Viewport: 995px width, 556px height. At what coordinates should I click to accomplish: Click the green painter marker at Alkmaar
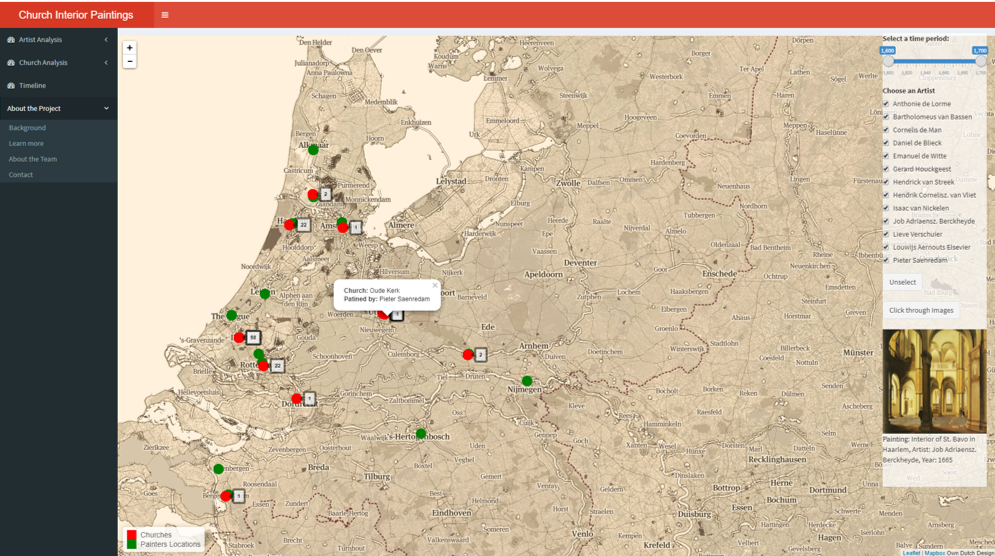pyautogui.click(x=313, y=150)
